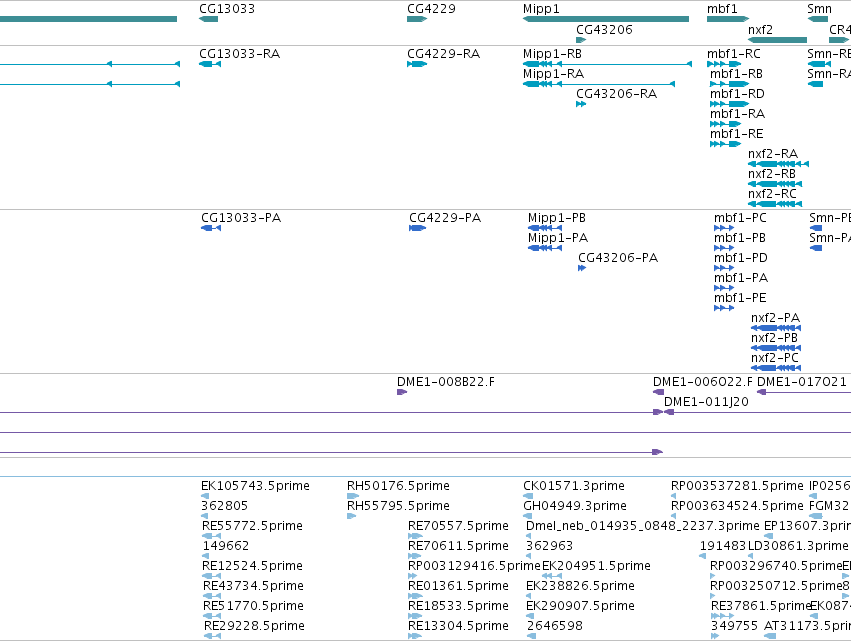The height and width of the screenshot is (641, 851).
Task: Open EST EK105743.5prime
Action: pyautogui.click(x=255, y=486)
